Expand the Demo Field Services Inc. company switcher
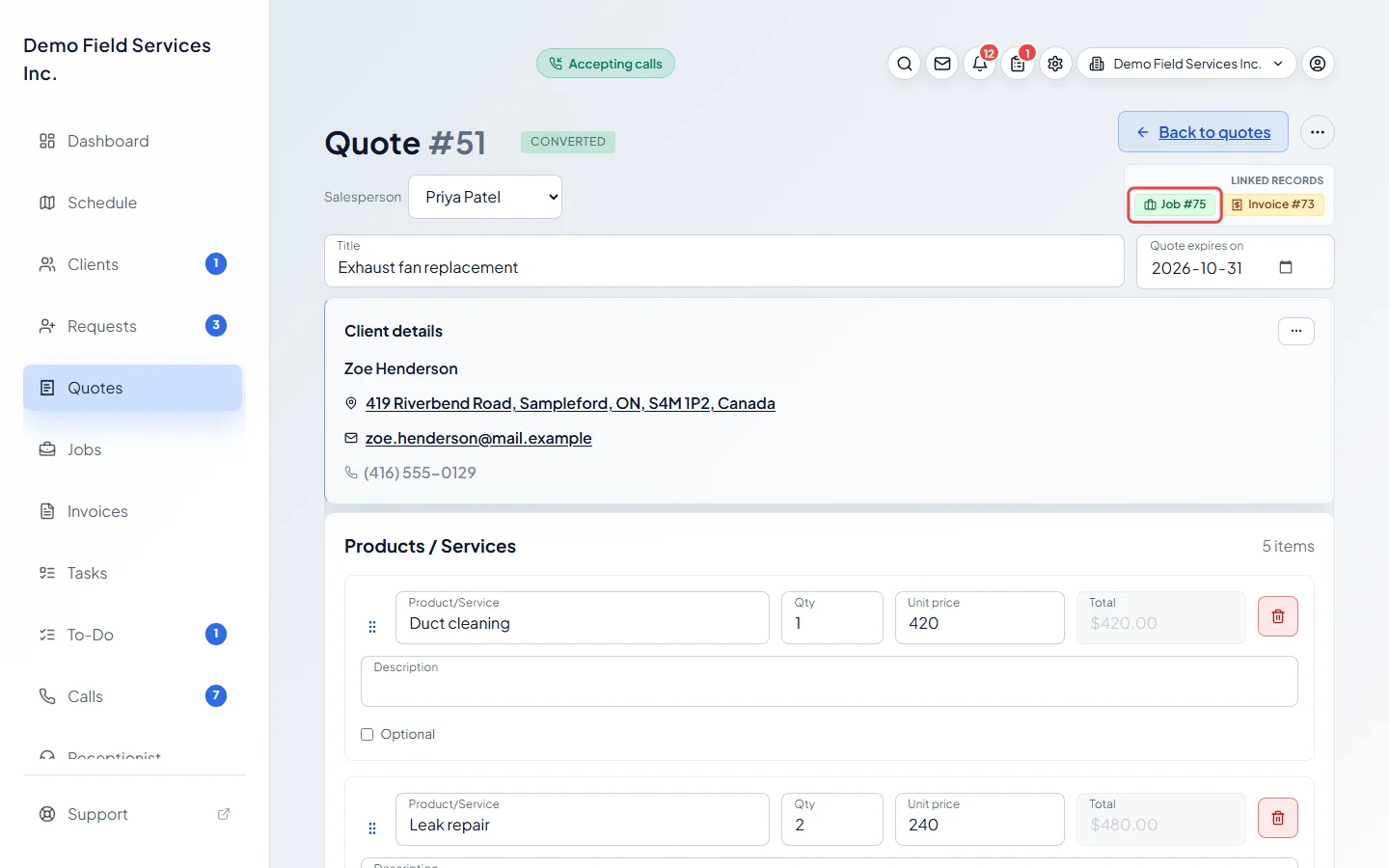This screenshot has height=868, width=1389. click(1186, 64)
